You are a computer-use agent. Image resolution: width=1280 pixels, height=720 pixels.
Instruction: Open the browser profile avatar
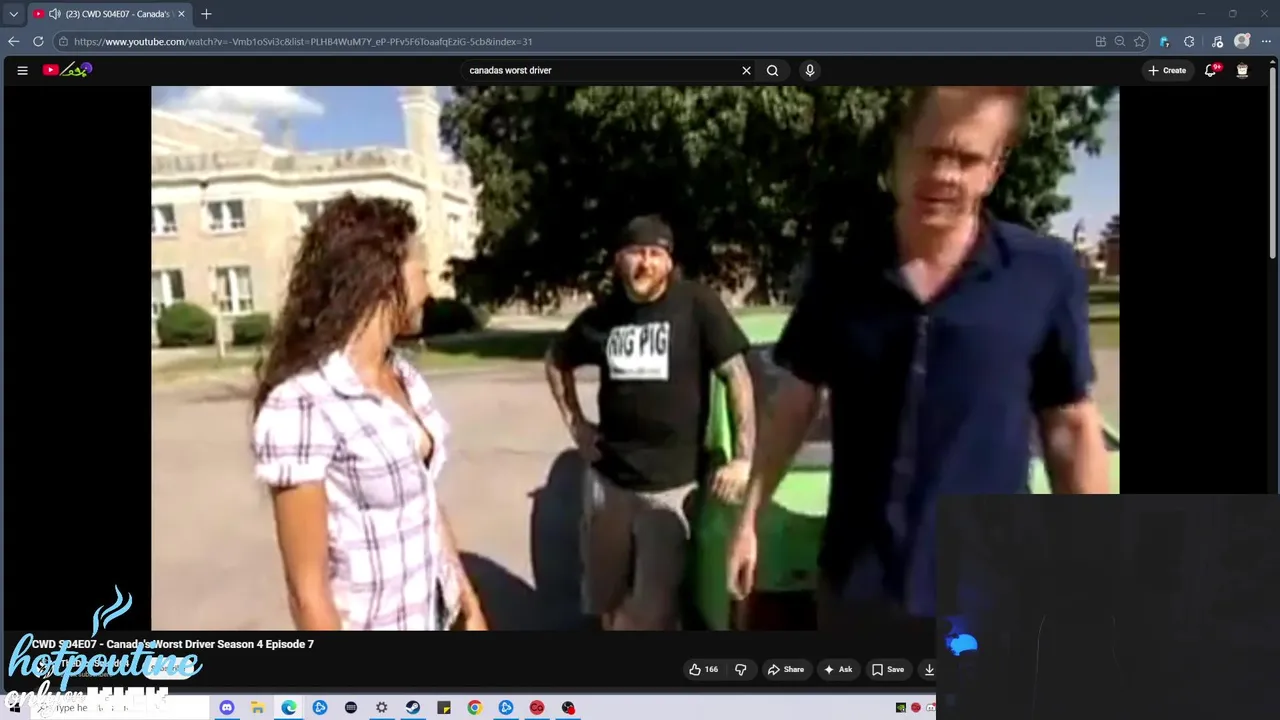(1242, 41)
